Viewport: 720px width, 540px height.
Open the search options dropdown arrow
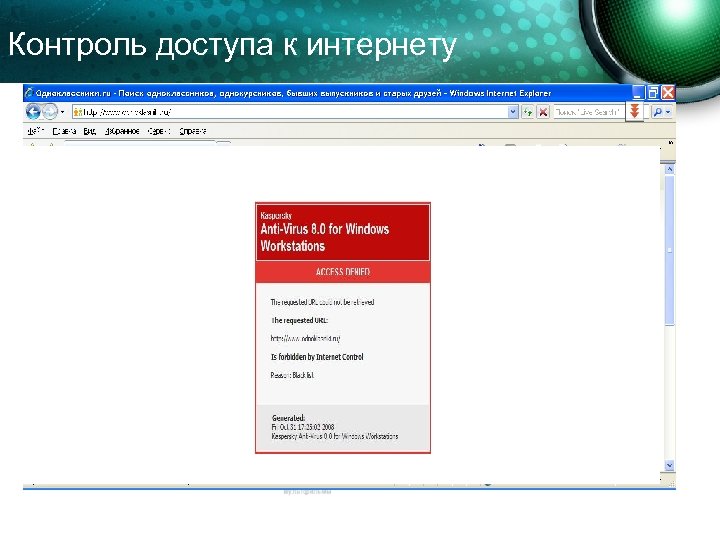[668, 112]
